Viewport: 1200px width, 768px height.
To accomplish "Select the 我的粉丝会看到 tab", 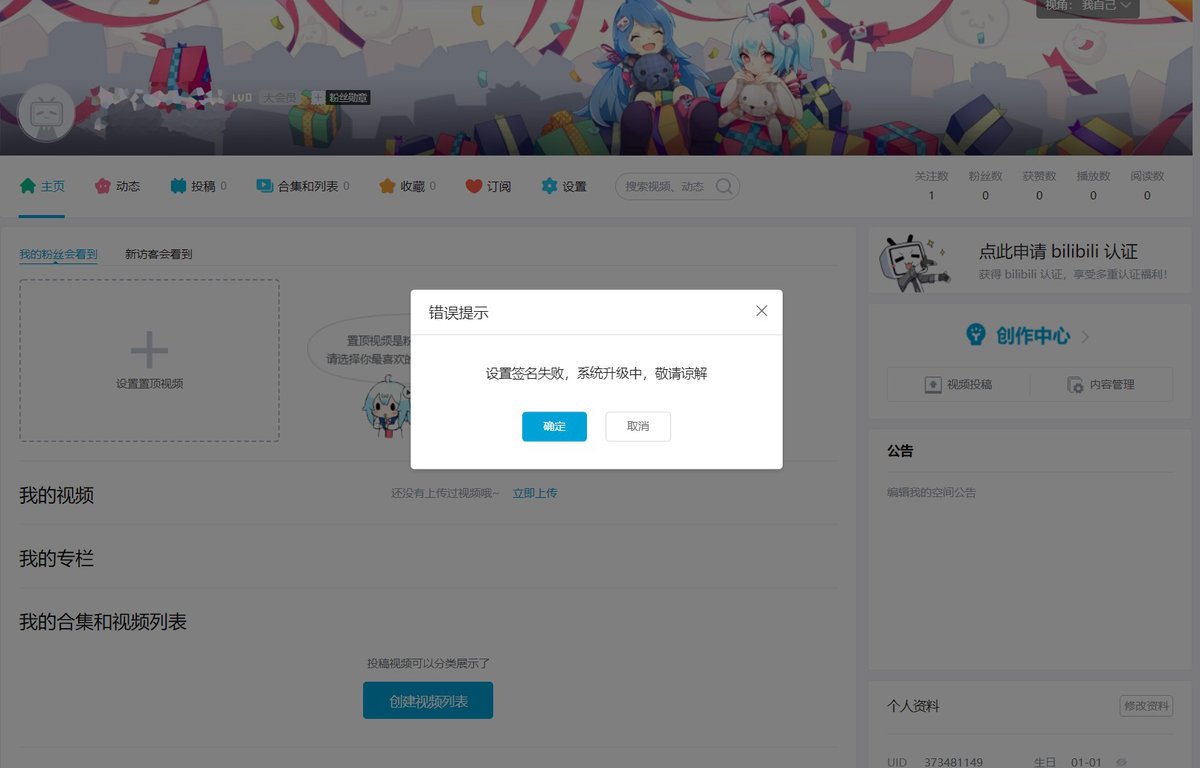I will coord(58,254).
